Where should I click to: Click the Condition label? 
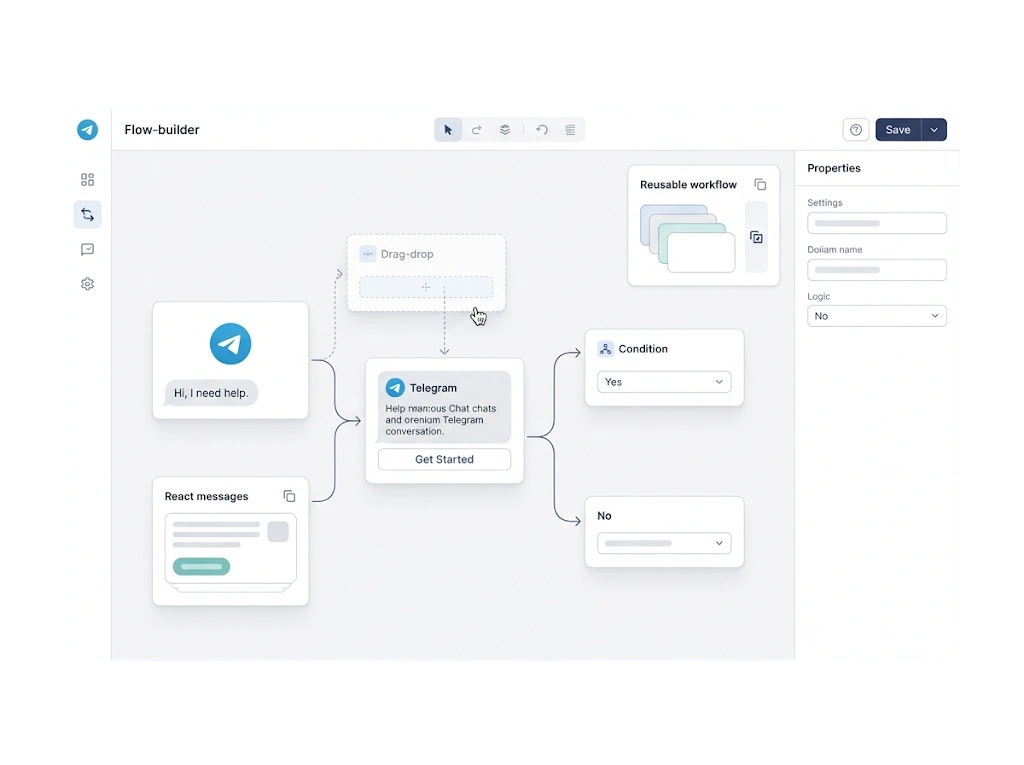coord(643,349)
